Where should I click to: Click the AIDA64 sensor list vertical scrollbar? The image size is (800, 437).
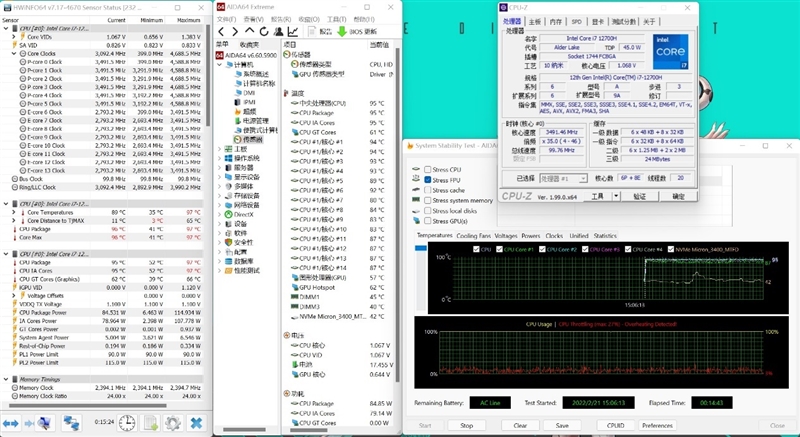(397, 214)
